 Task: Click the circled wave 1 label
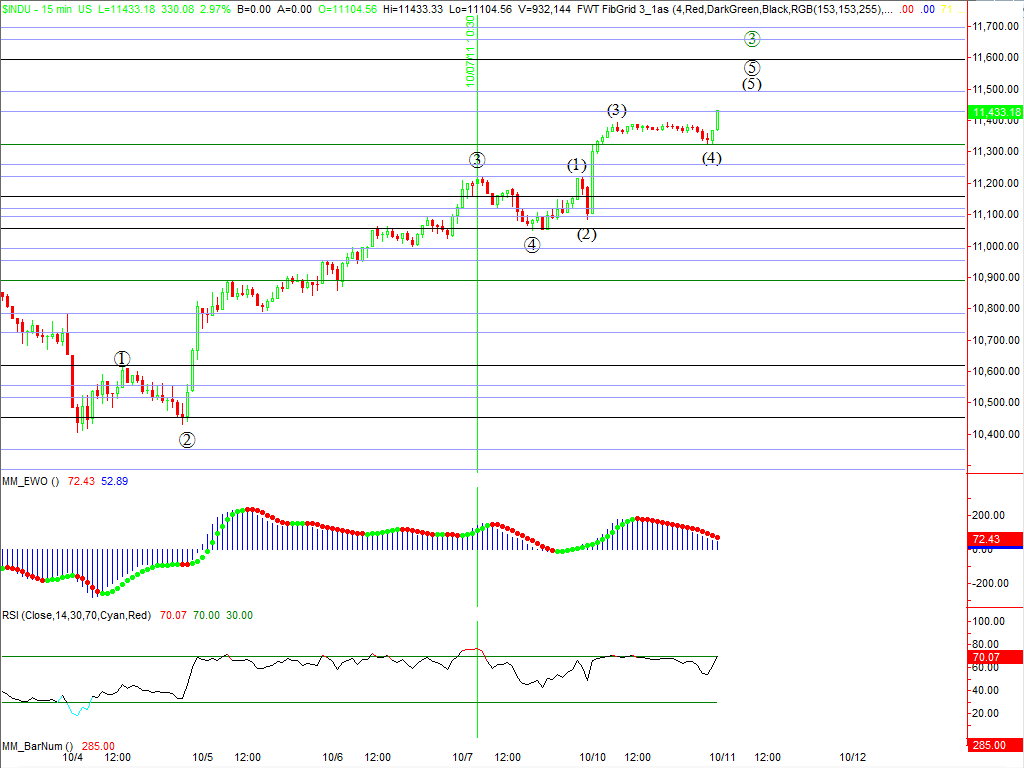coord(122,359)
